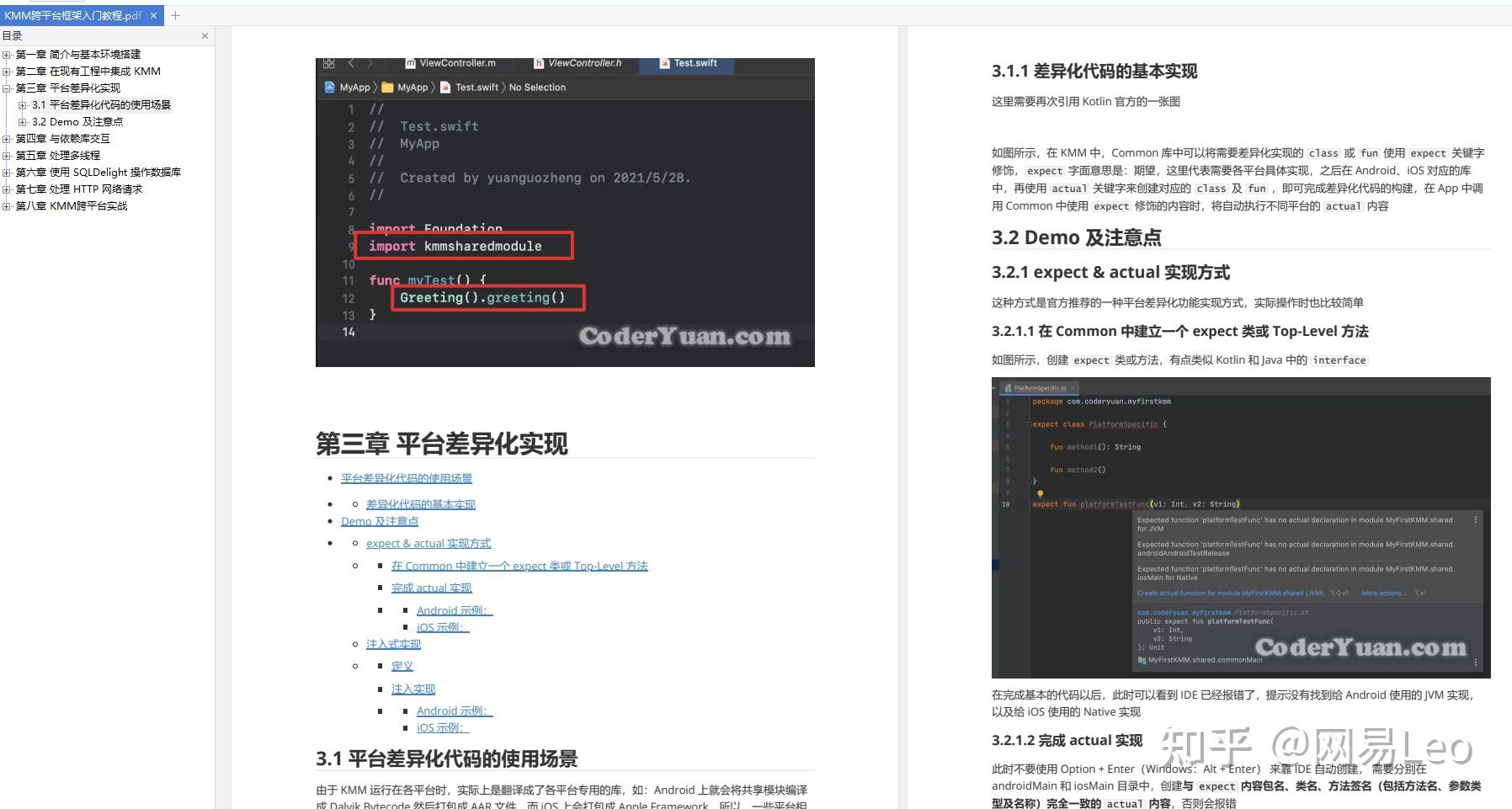Image resolution: width=1512 pixels, height=809 pixels.
Task: Click the Kotlin icon on the PlatformSpecific.kt tab
Action: pos(1009,387)
